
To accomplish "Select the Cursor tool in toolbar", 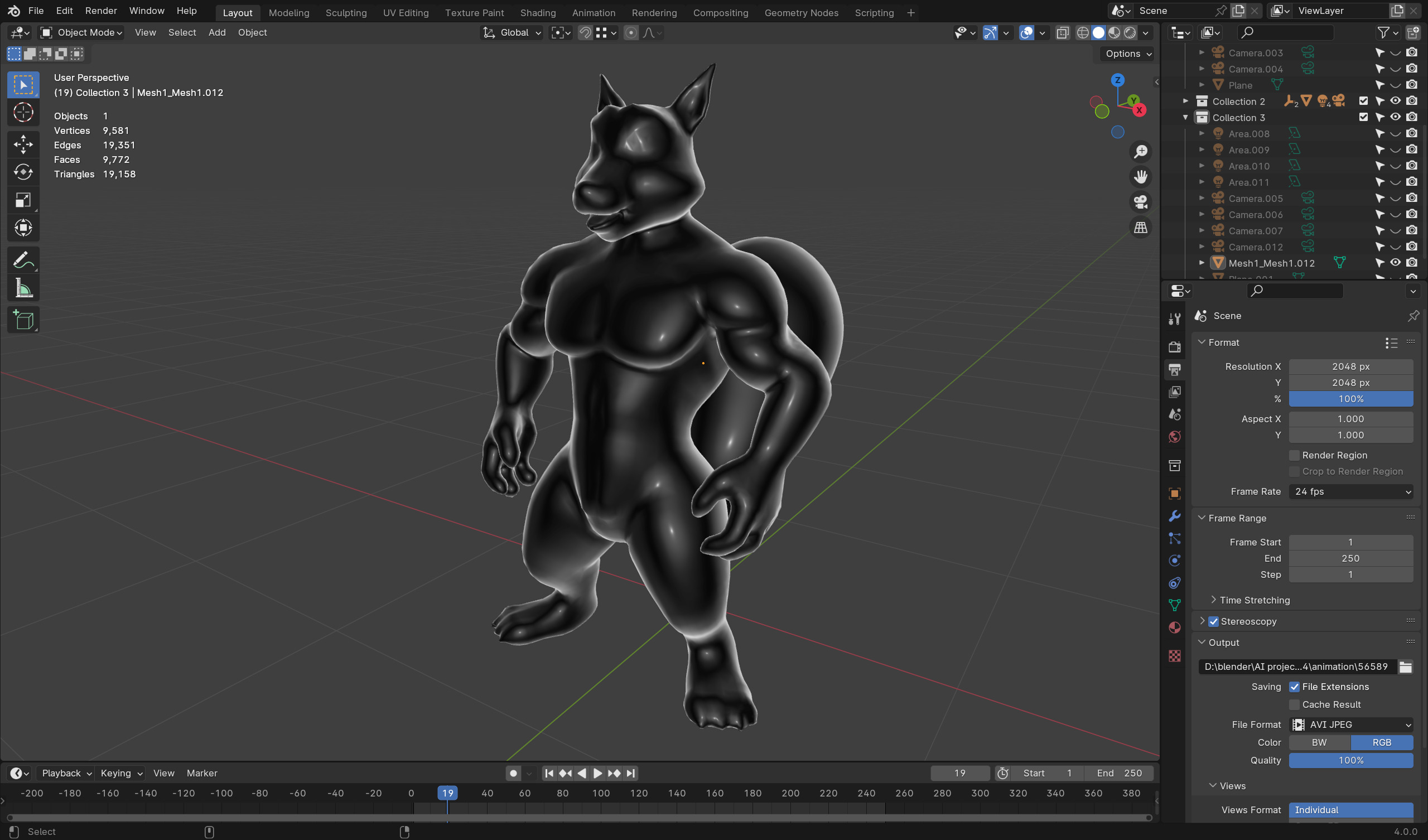I will tap(23, 112).
